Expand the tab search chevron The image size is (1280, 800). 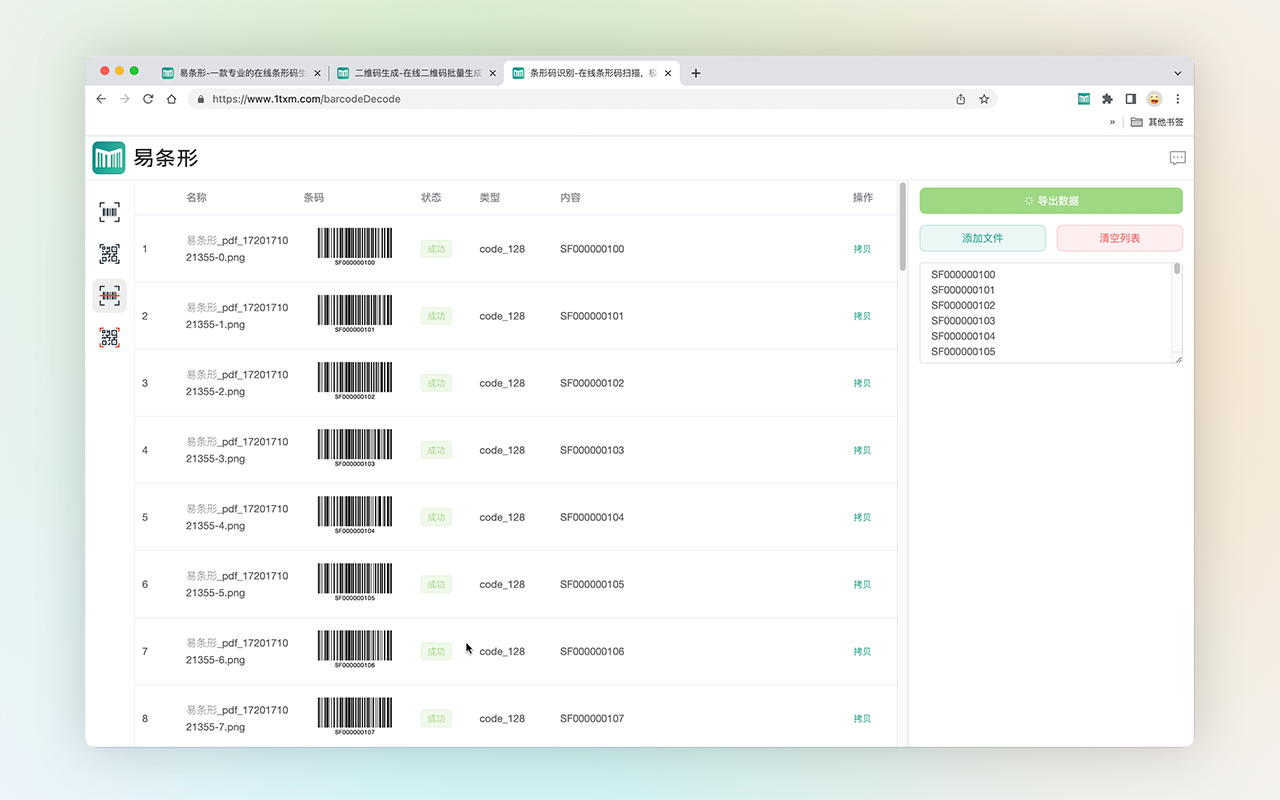point(1177,73)
